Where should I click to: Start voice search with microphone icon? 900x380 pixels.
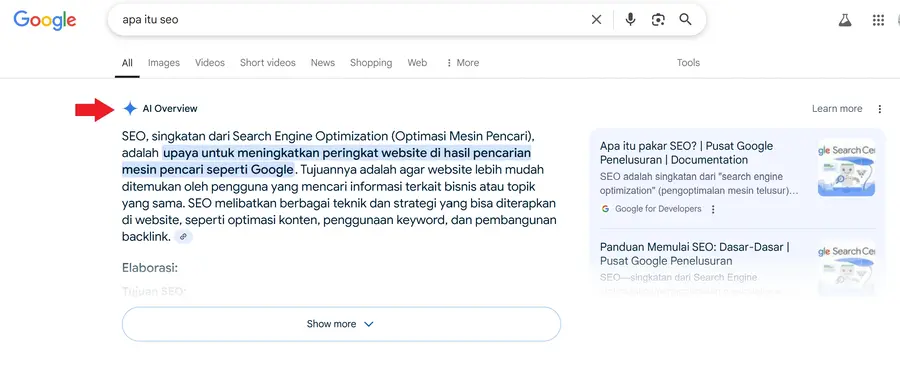pyautogui.click(x=630, y=20)
